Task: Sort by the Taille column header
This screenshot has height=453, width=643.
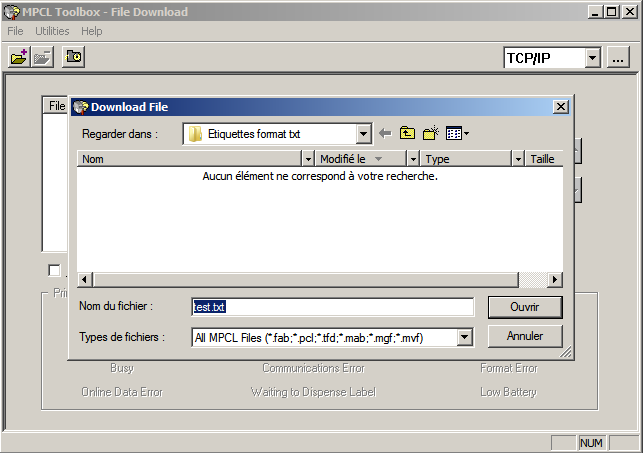Action: [544, 159]
